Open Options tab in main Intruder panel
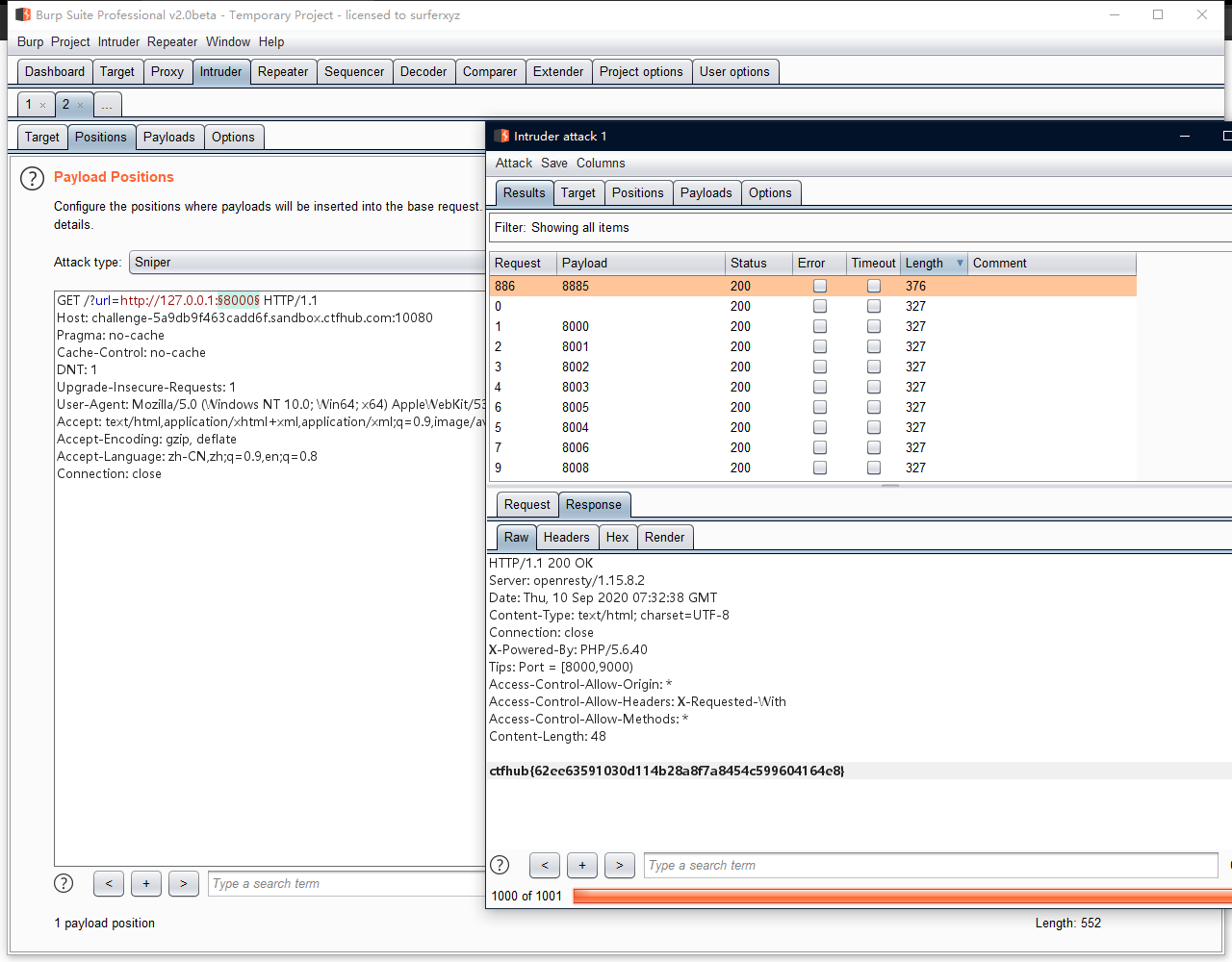 pos(233,138)
